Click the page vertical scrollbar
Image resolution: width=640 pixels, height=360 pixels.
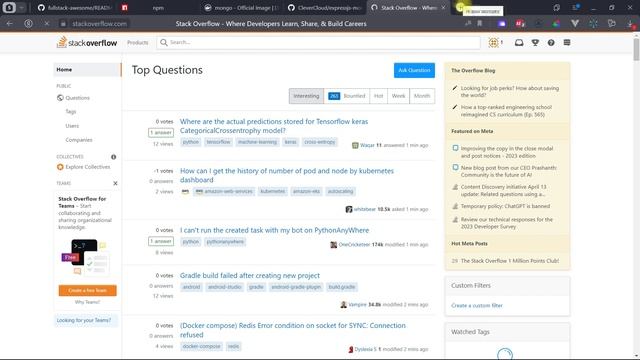[x=636, y=50]
